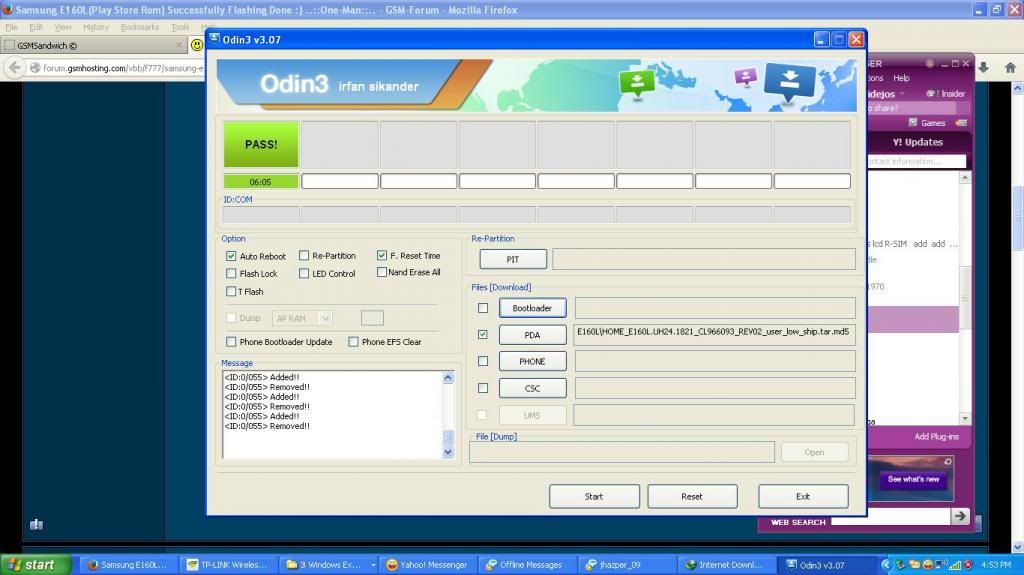
Task: Expand hidden system tray icons arrow
Action: [886, 565]
